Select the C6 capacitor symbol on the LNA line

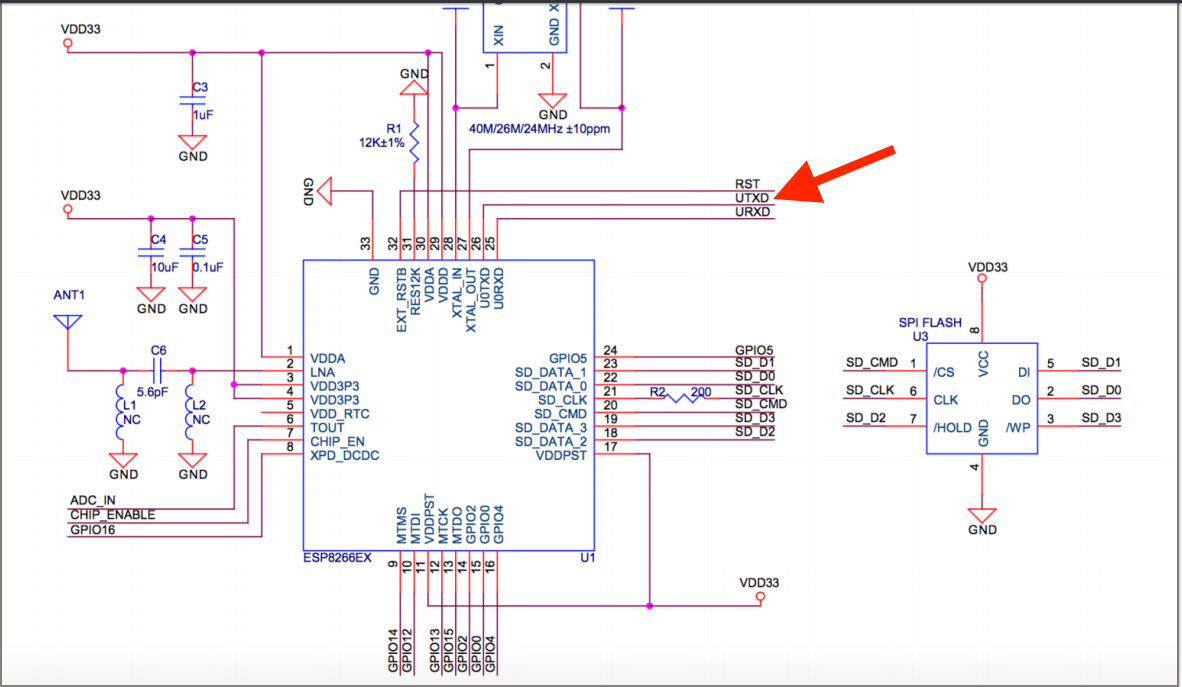pyautogui.click(x=158, y=370)
